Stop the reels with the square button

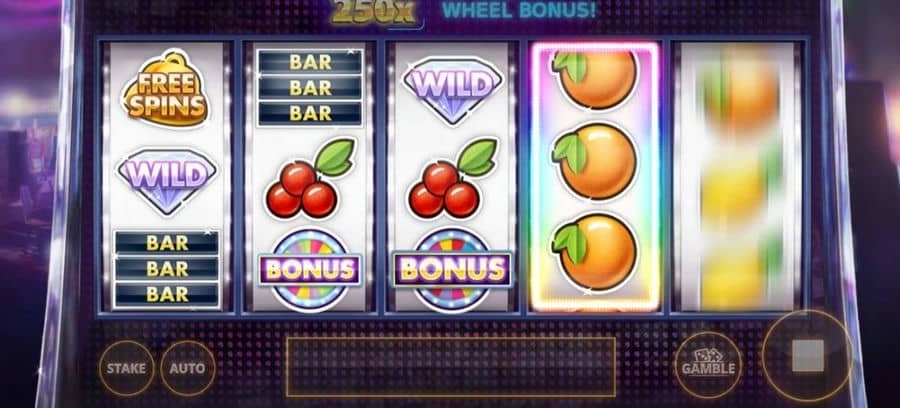click(808, 356)
